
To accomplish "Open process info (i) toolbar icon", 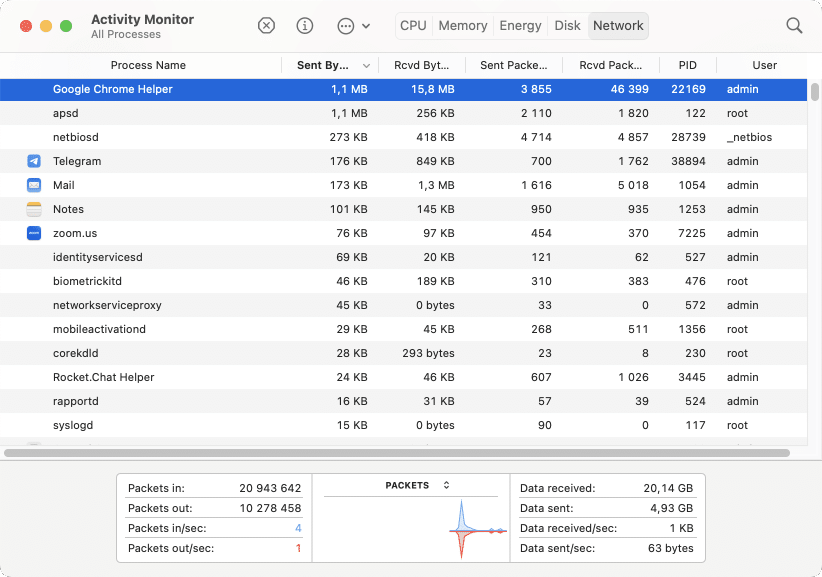I will (x=305, y=25).
